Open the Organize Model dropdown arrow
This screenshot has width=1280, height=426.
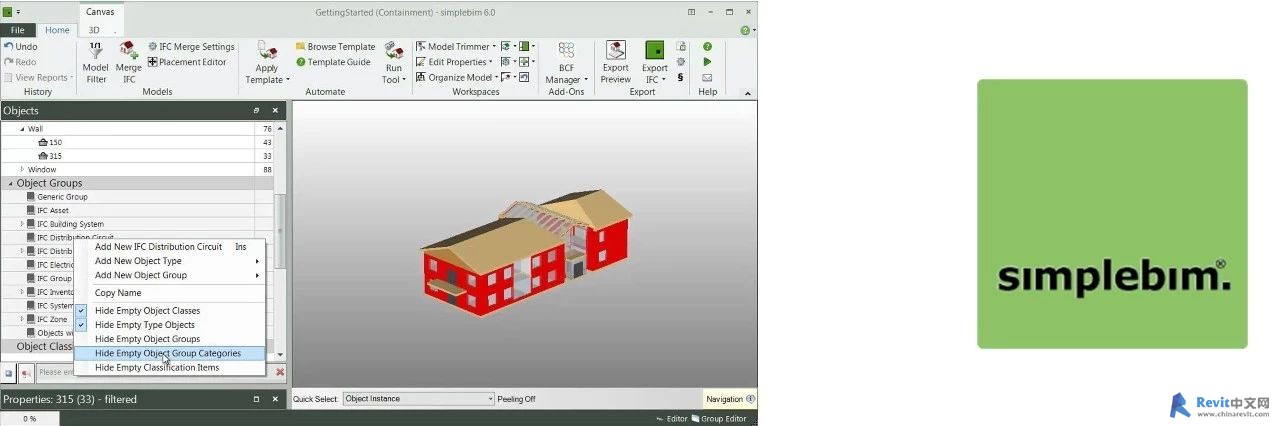(495, 77)
